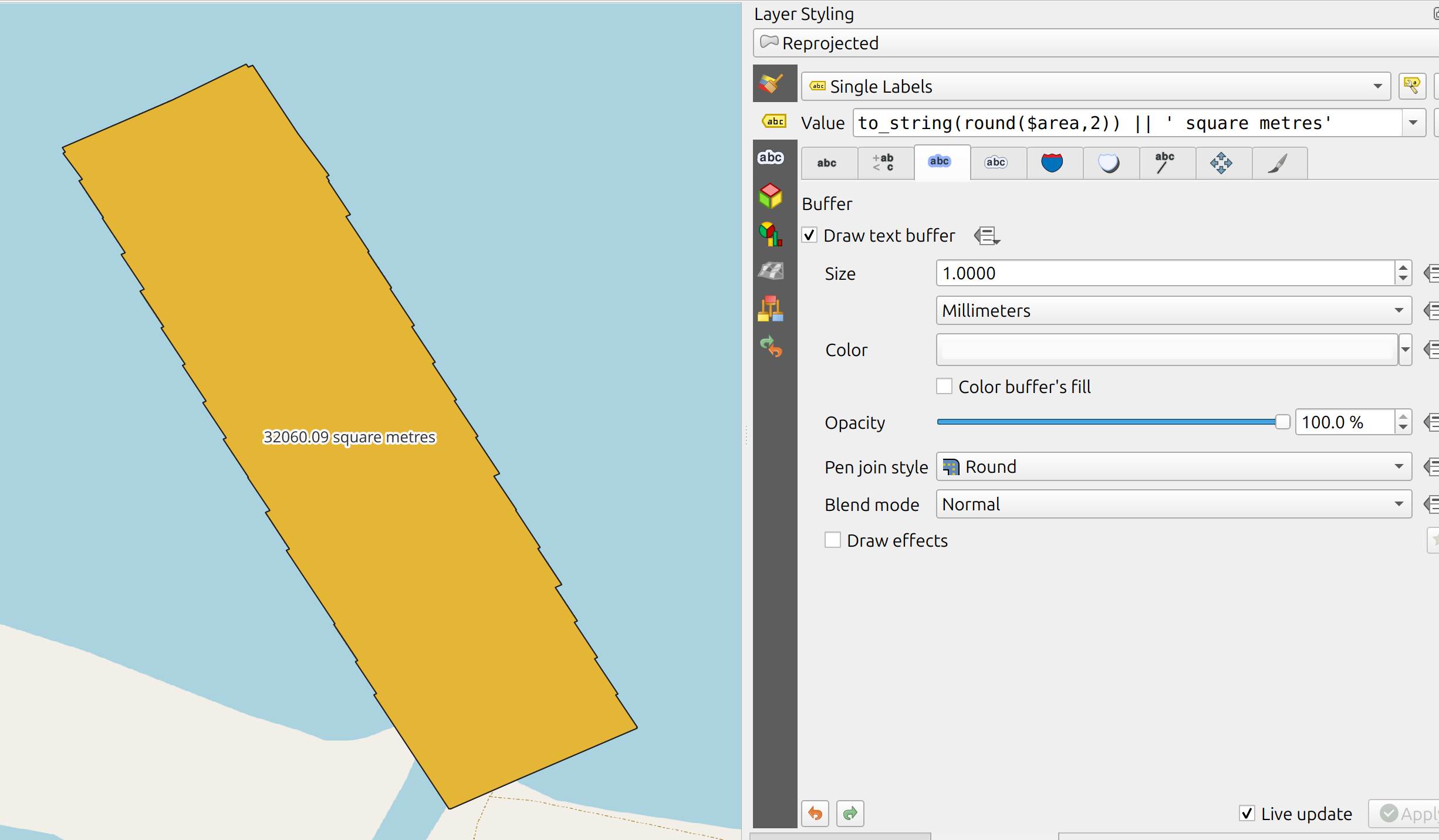Click the abc label field icon beside Value
Image resolution: width=1439 pixels, height=840 pixels.
[774, 121]
